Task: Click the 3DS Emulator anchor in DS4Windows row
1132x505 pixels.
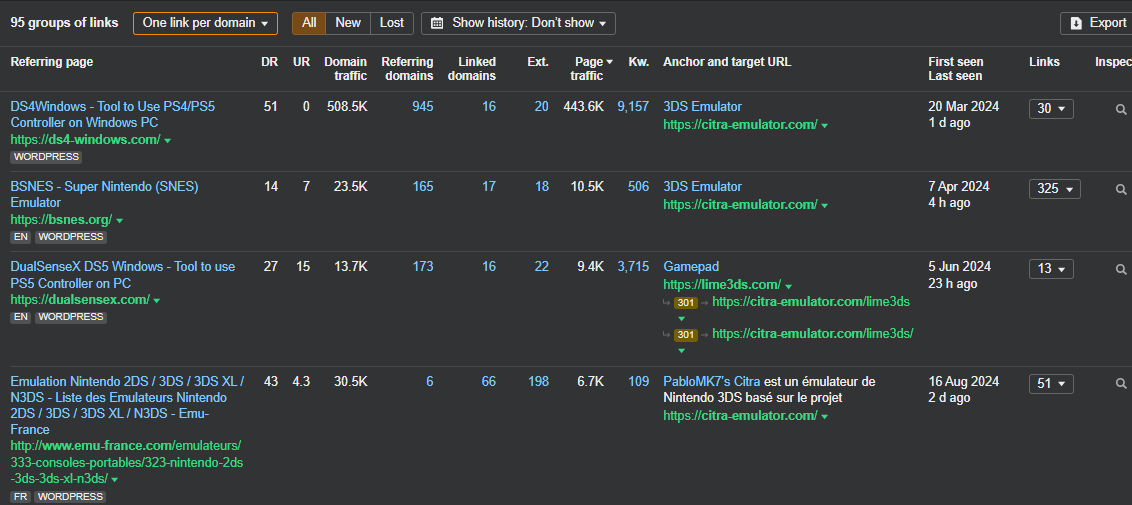Action: coord(702,107)
